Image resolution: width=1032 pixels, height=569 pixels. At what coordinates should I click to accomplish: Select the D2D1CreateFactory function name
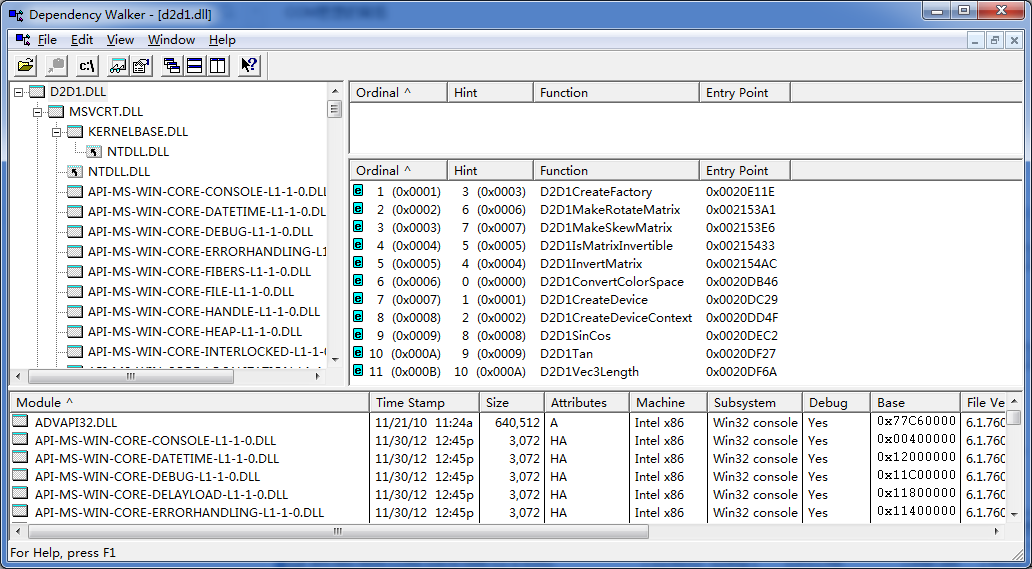click(x=596, y=192)
